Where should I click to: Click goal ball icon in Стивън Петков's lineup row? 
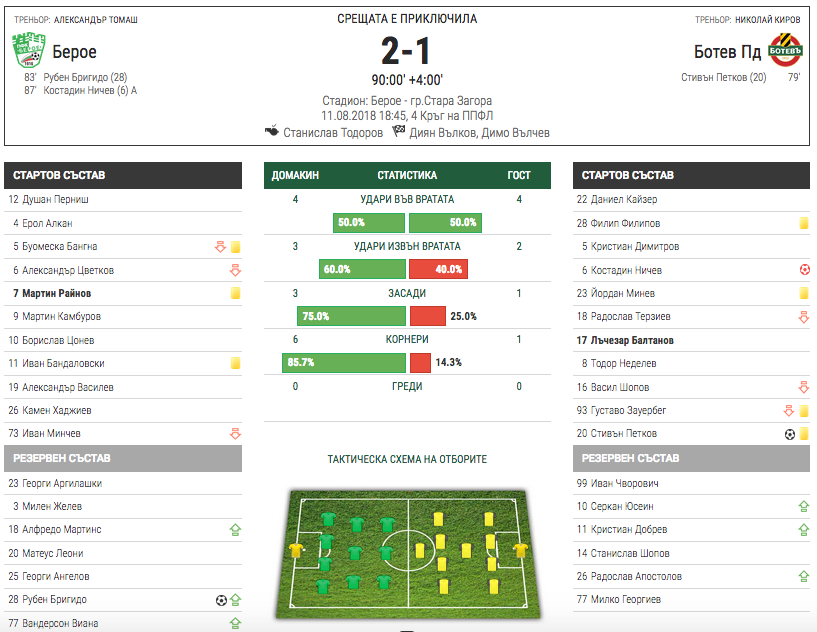point(789,434)
